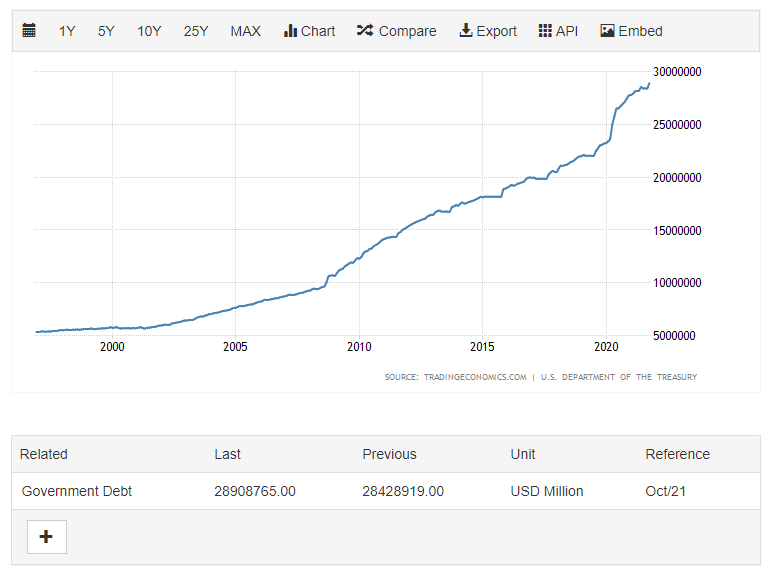Open the Compare option
This screenshot has height=573, width=771.
(x=407, y=31)
